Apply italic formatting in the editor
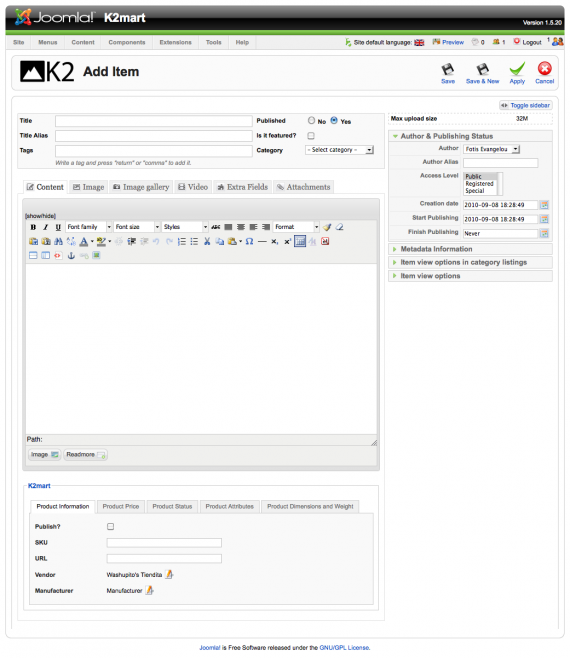 tap(46, 227)
